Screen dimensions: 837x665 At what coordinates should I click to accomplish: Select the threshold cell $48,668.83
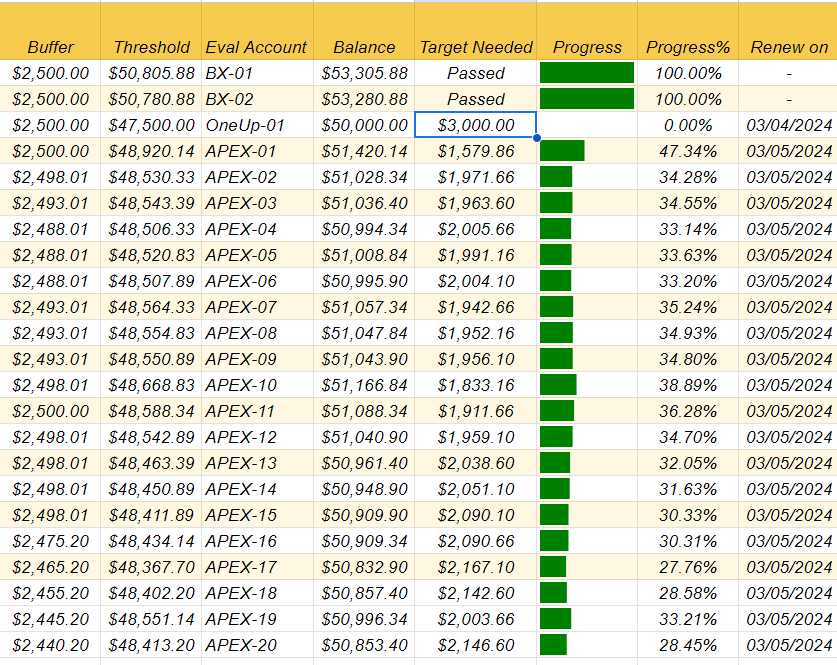151,385
